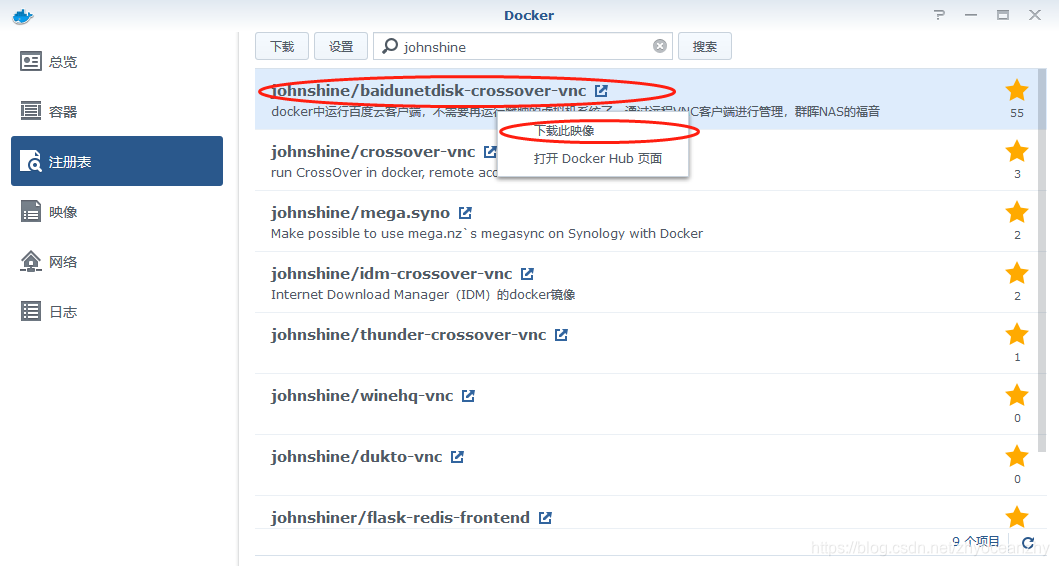This screenshot has width=1059, height=566.
Task: Open external link for johnshiner/flask-redis-frontend
Action: pos(545,518)
